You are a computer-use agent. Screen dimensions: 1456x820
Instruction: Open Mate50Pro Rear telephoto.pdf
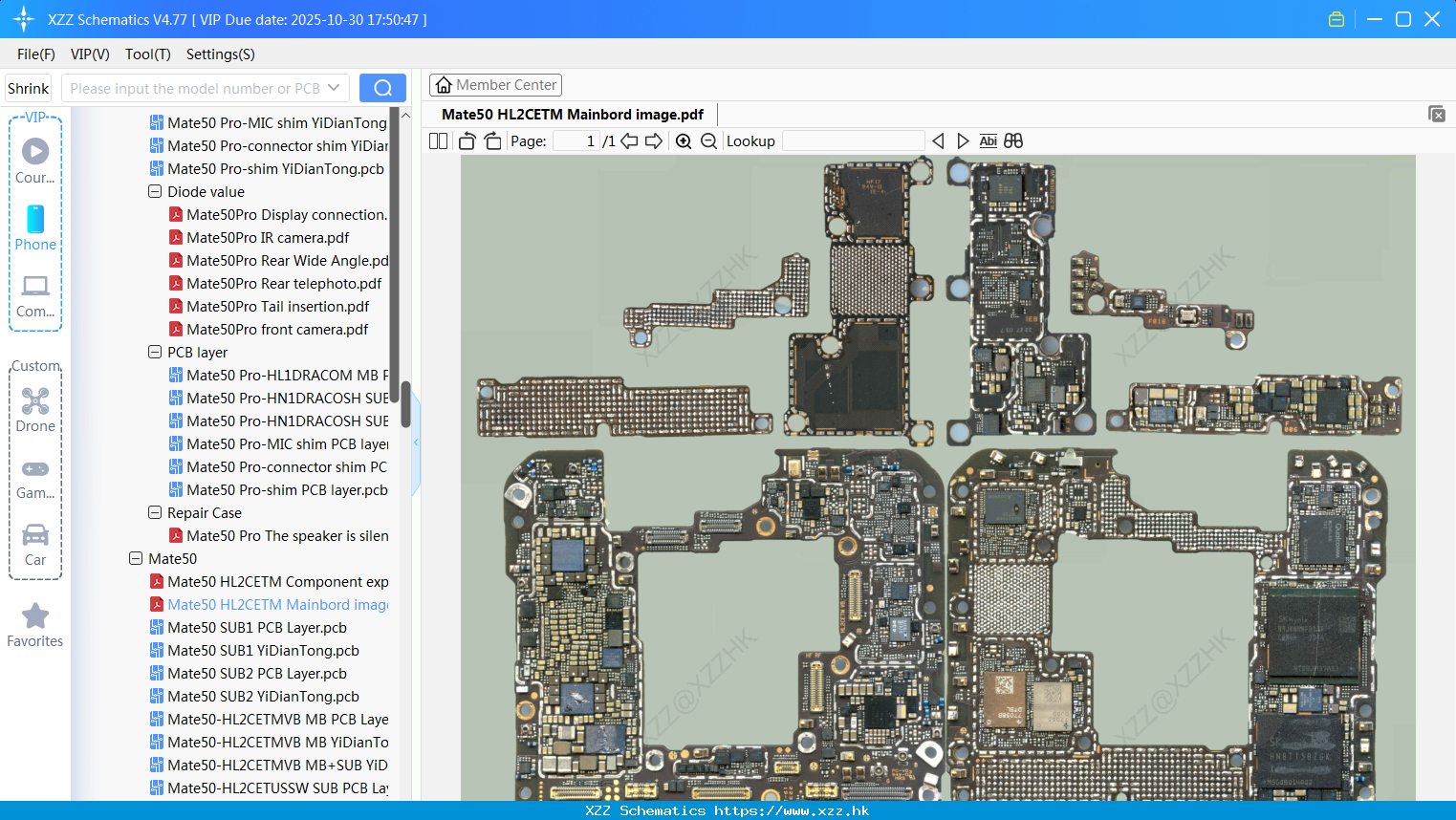click(x=275, y=283)
